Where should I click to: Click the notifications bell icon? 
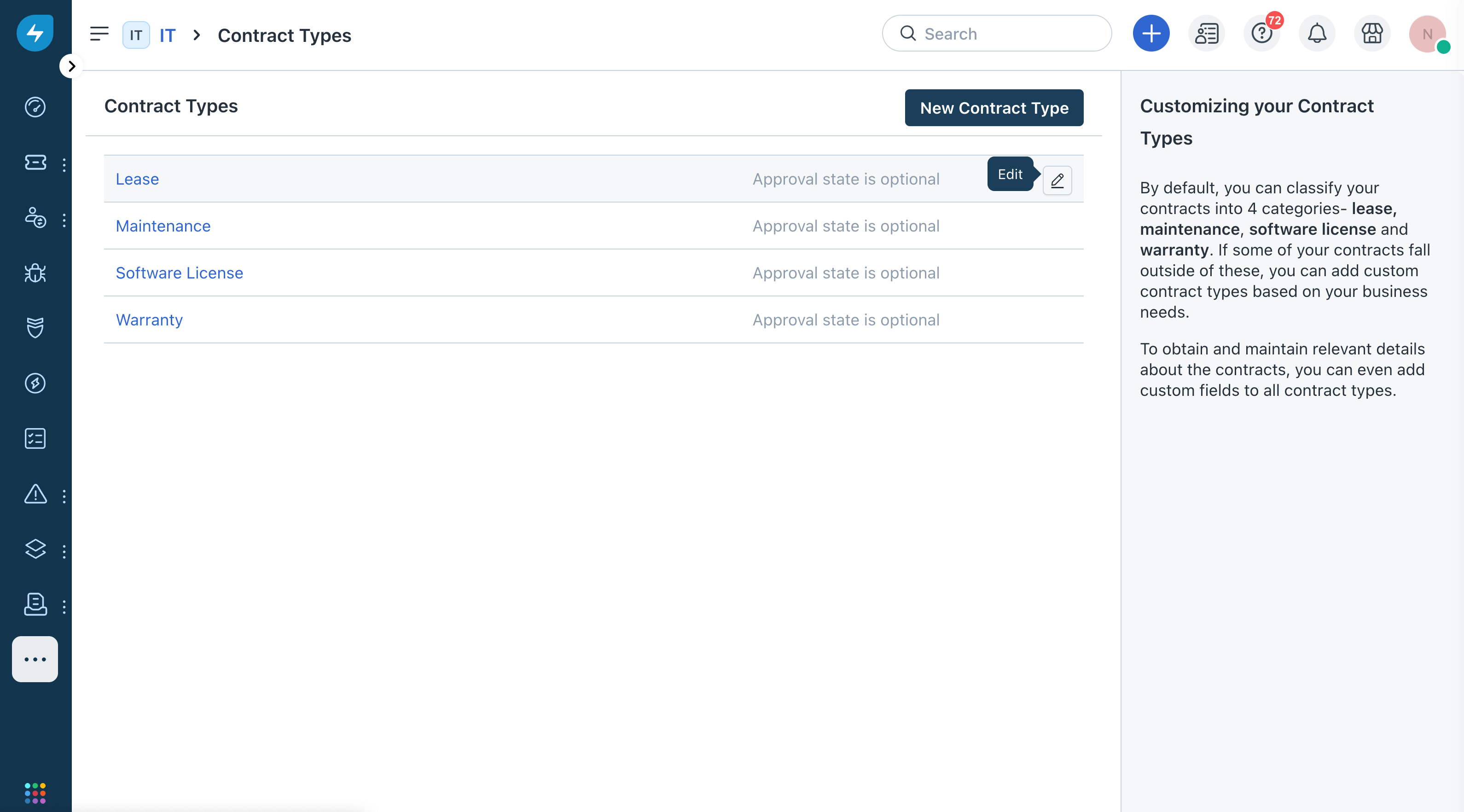click(1317, 34)
